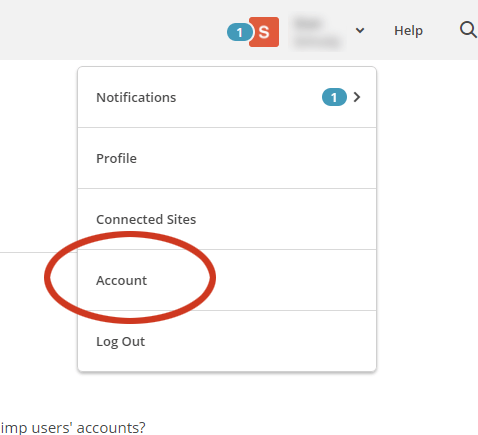Open search with the magnifier icon
Screen dimensions: 478x435
(468, 30)
